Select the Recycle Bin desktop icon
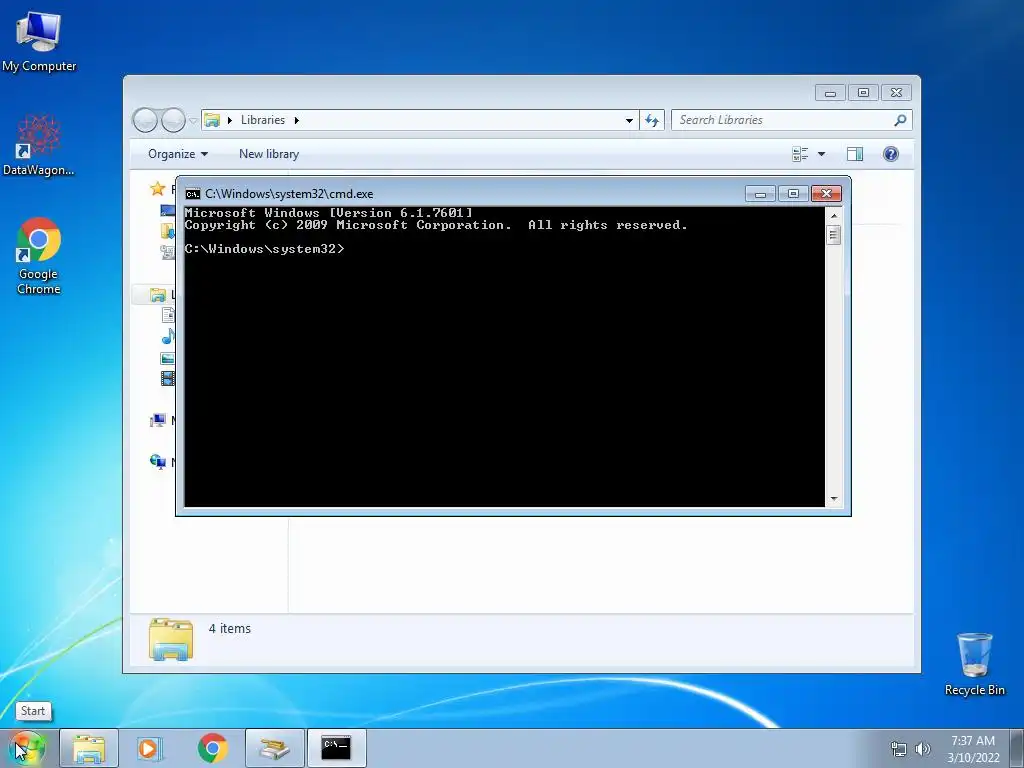1024x768 pixels. tap(974, 664)
